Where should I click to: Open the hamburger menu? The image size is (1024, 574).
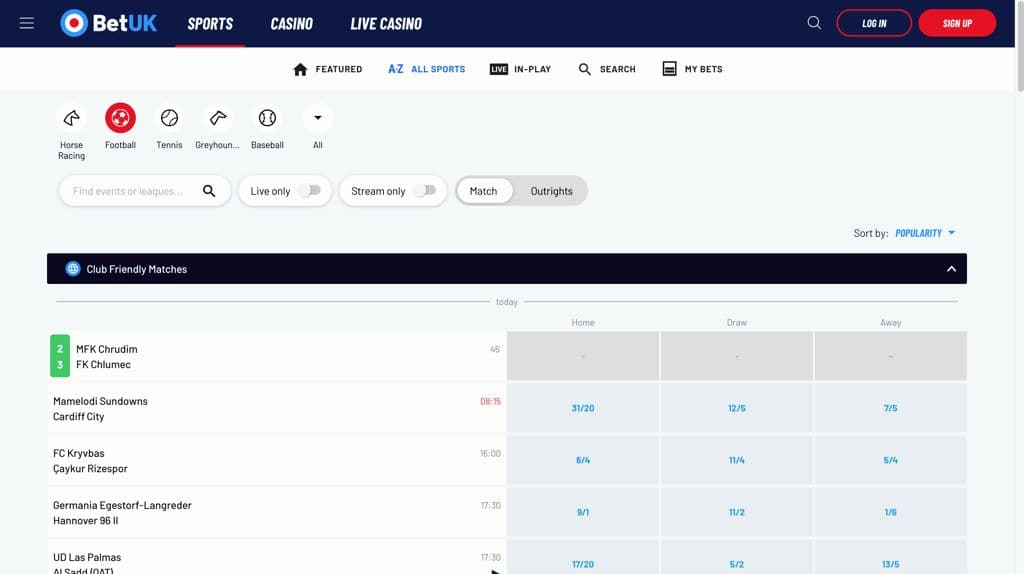pyautogui.click(x=26, y=24)
